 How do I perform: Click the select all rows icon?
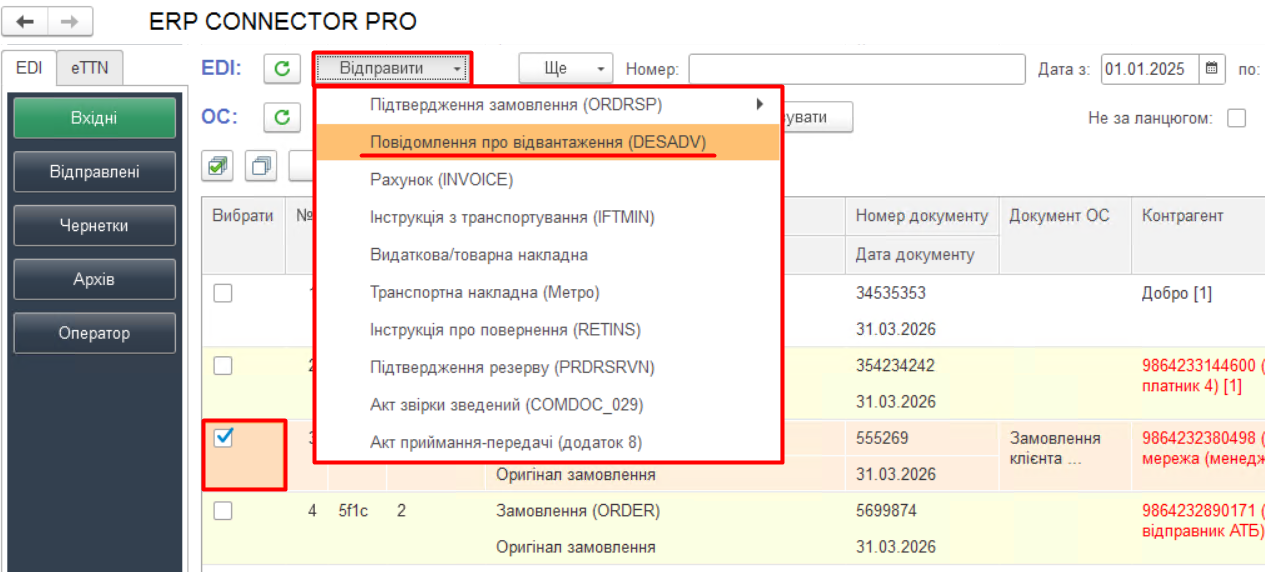pos(217,165)
